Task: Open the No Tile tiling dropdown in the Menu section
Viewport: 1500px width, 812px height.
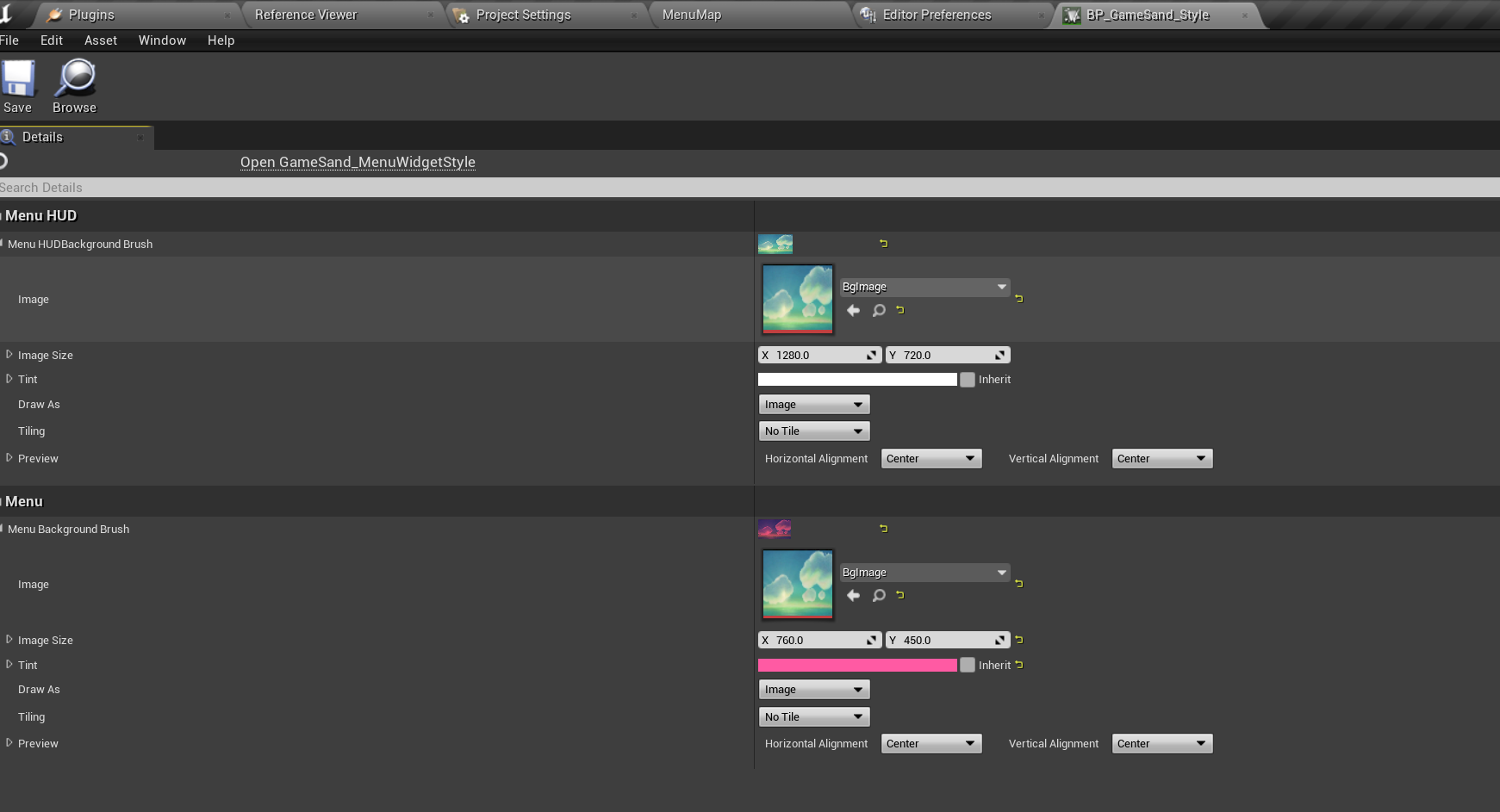Action: tap(813, 716)
